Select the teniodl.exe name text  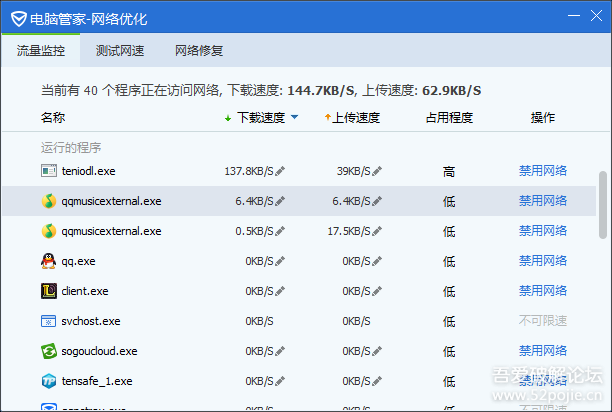pyautogui.click(x=89, y=171)
